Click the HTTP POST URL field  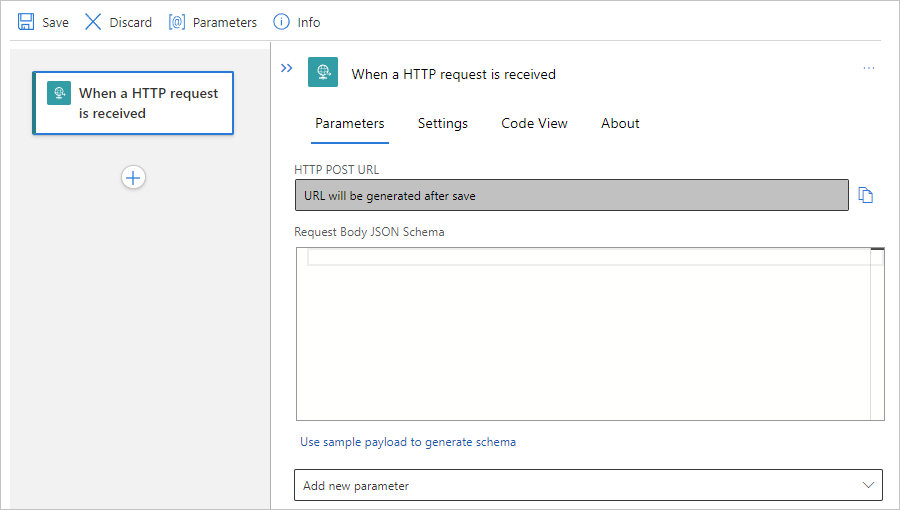[571, 196]
